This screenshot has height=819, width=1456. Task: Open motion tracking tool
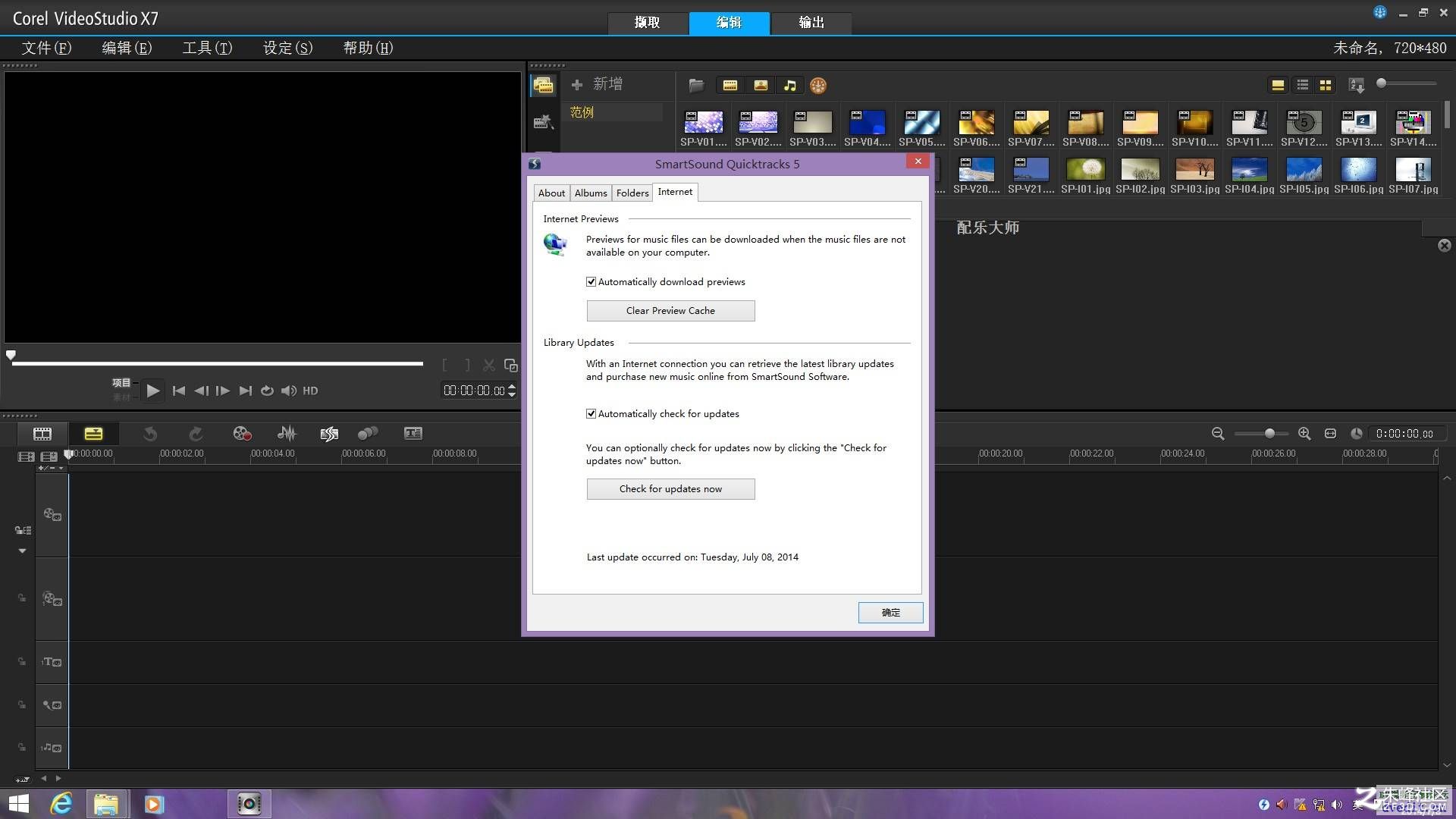[x=368, y=434]
